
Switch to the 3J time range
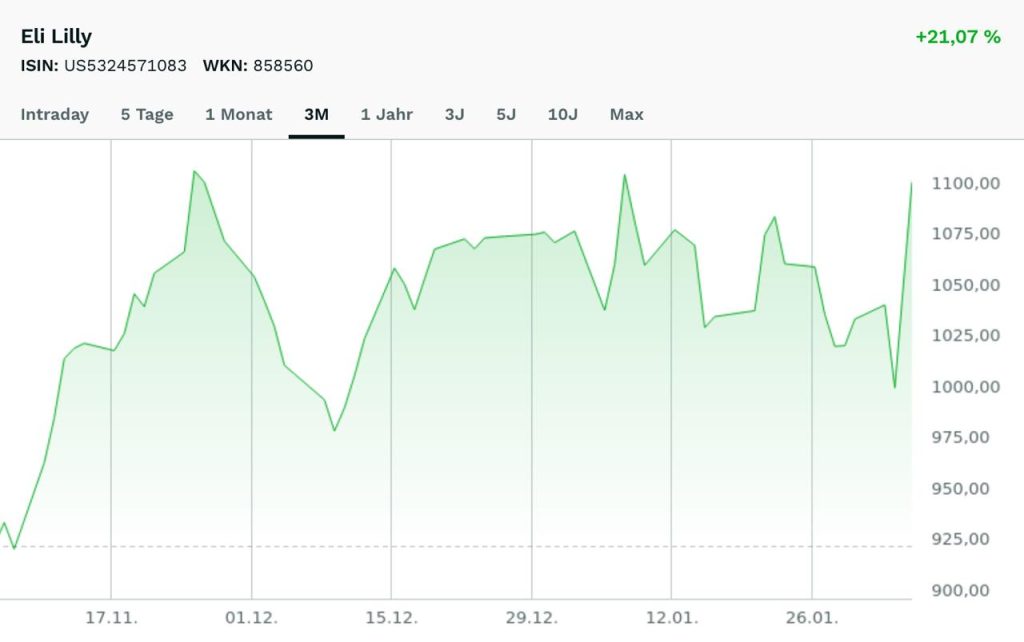pos(455,114)
